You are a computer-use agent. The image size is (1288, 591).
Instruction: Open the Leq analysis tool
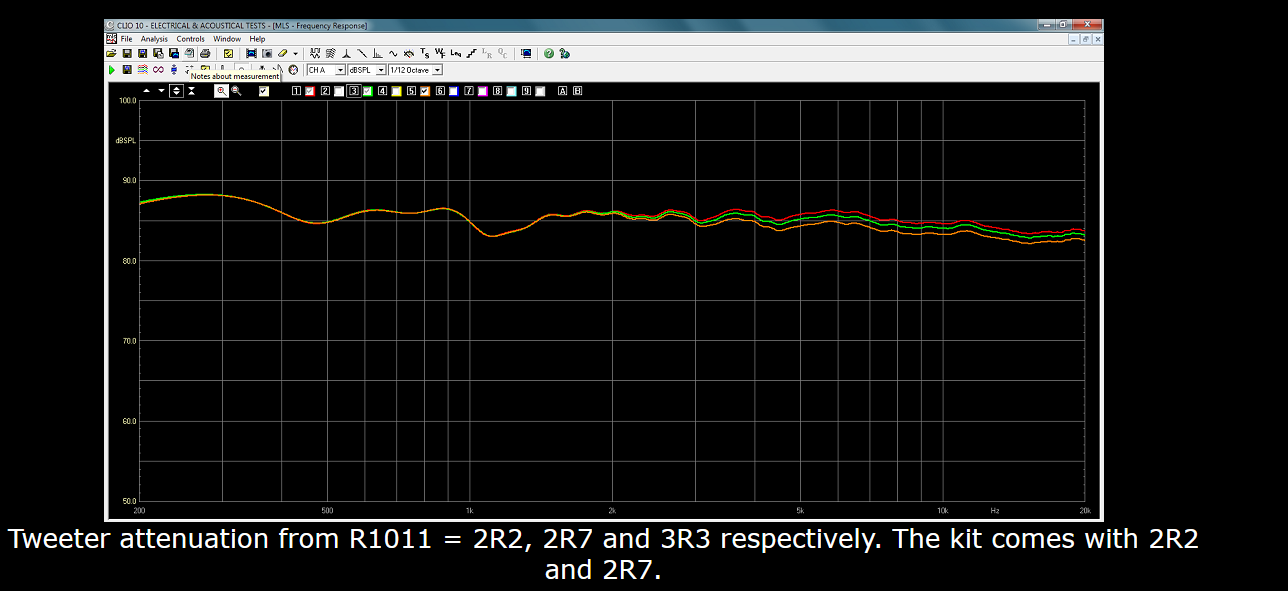(455, 53)
